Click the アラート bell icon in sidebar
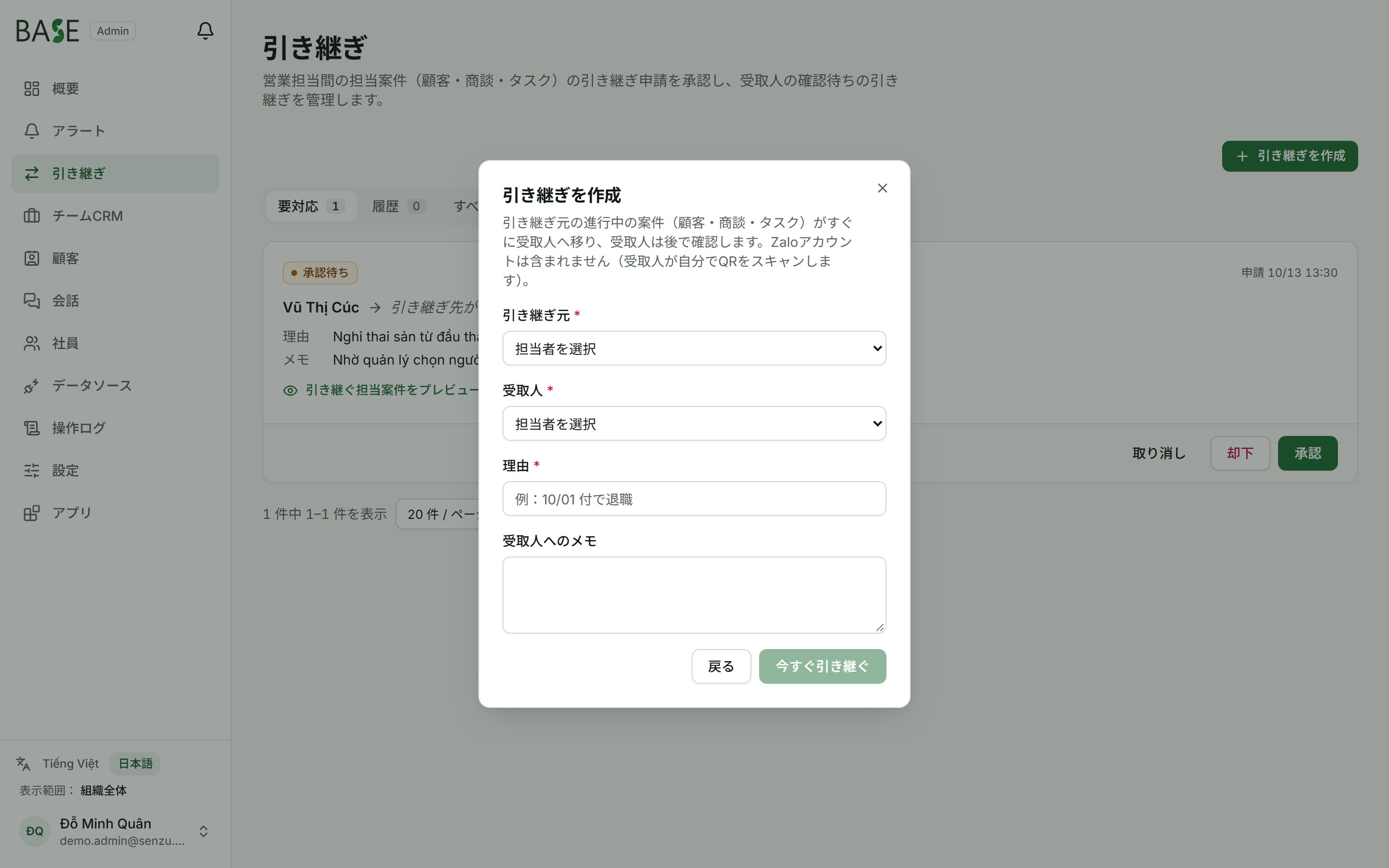Viewport: 1389px width, 868px height. 31,131
